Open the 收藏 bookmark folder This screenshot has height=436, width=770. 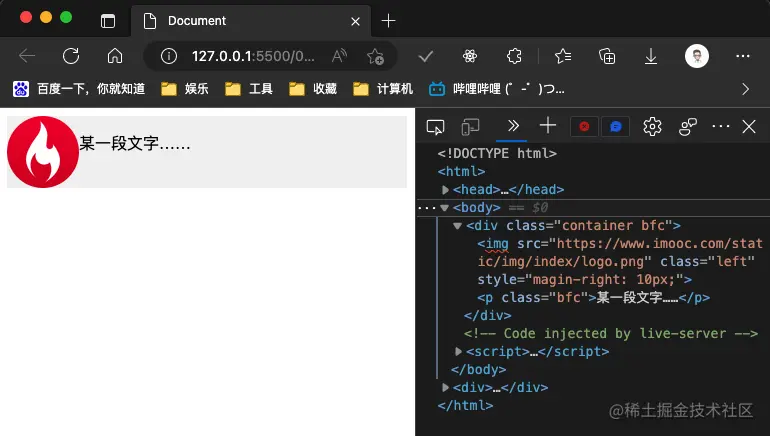pos(313,89)
